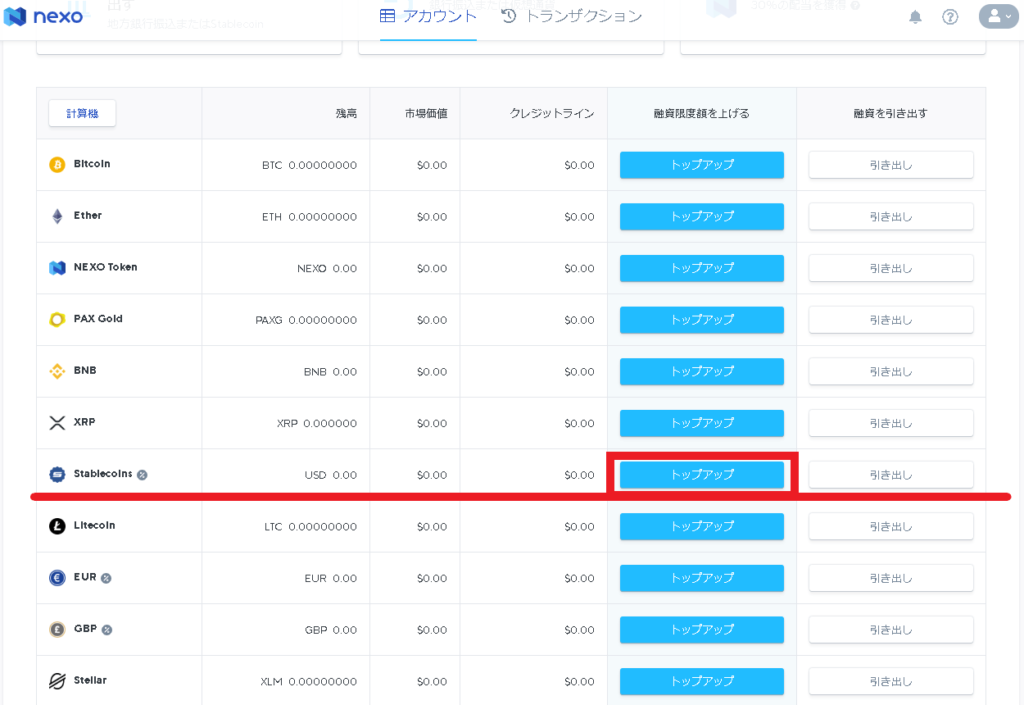The height and width of the screenshot is (705, 1024).
Task: Click トップアップ for Litecoin
Action: point(702,526)
